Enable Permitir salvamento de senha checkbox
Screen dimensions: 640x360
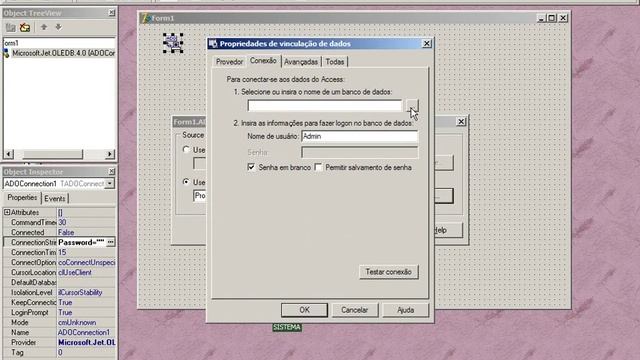318,167
